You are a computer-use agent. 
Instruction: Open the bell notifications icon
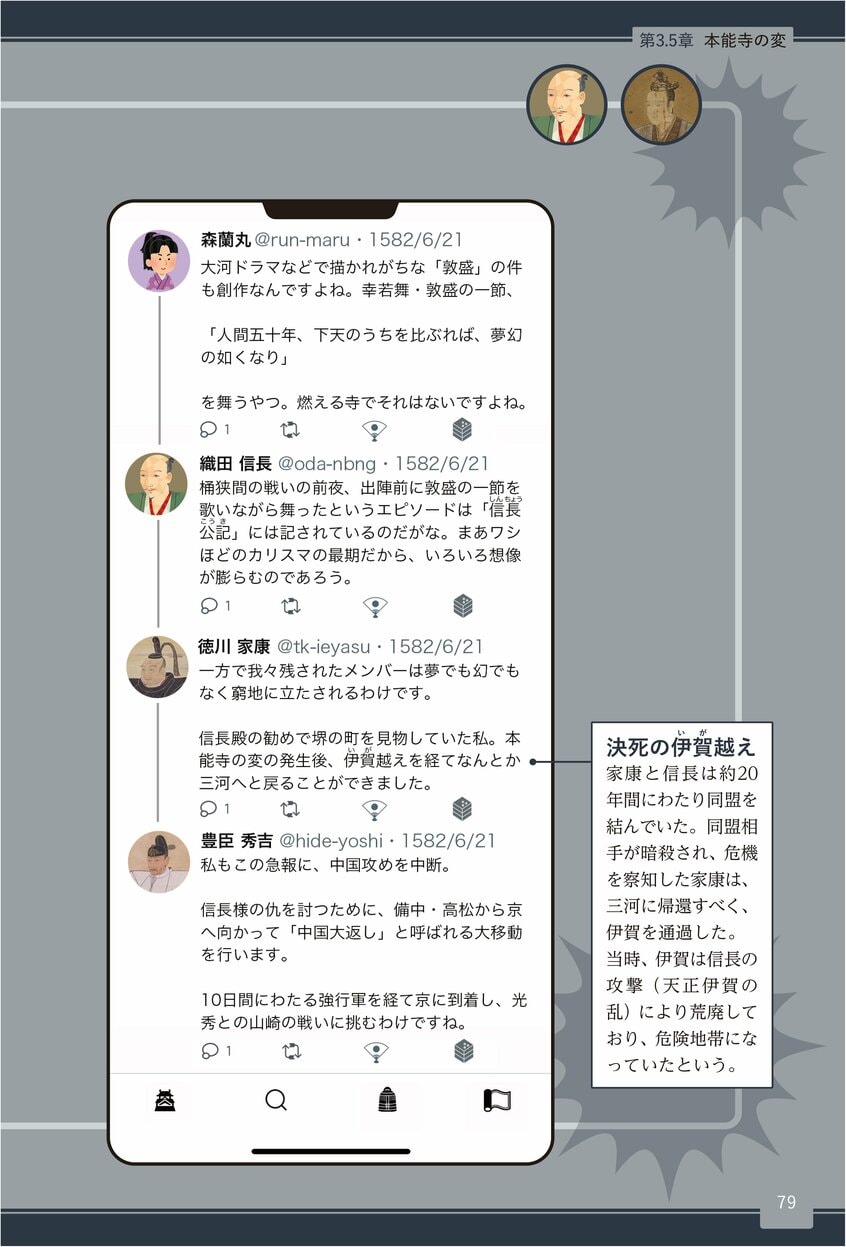pyautogui.click(x=387, y=1100)
